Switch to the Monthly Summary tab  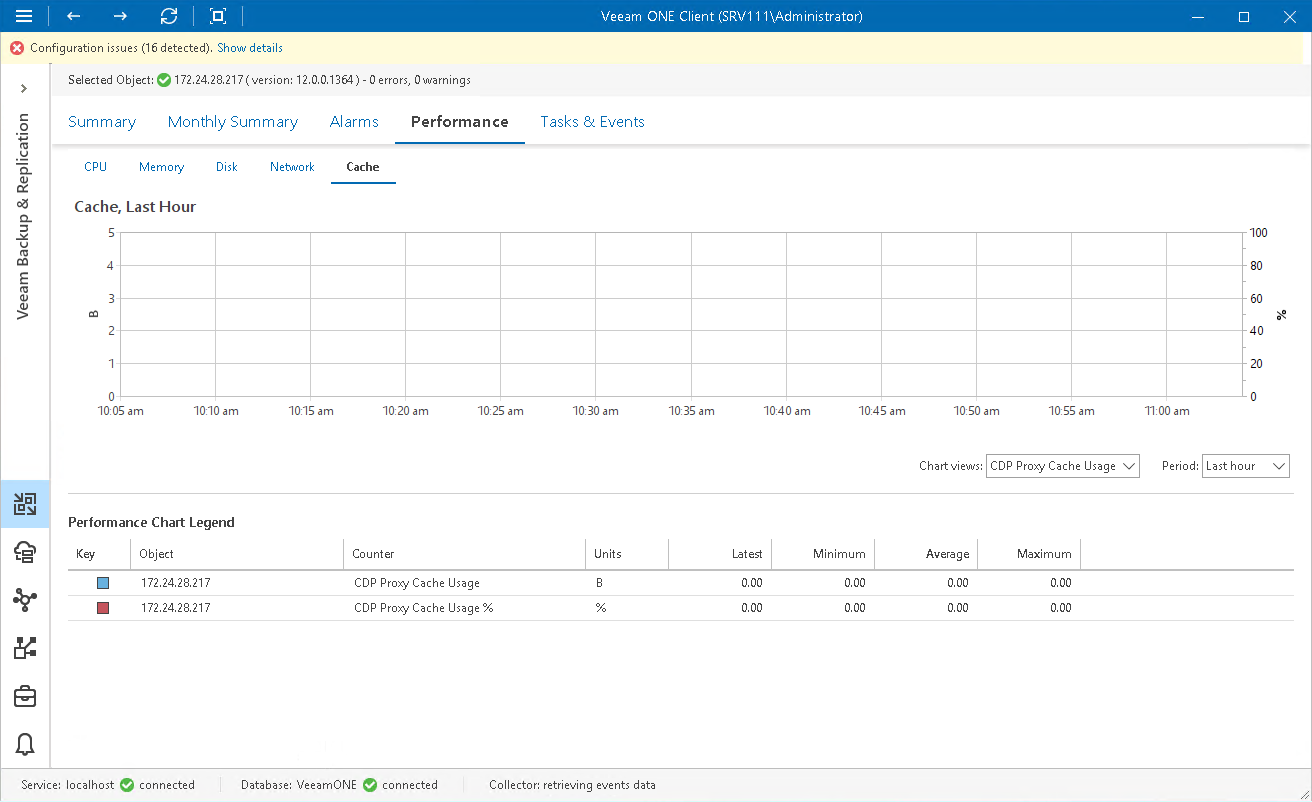click(x=233, y=122)
